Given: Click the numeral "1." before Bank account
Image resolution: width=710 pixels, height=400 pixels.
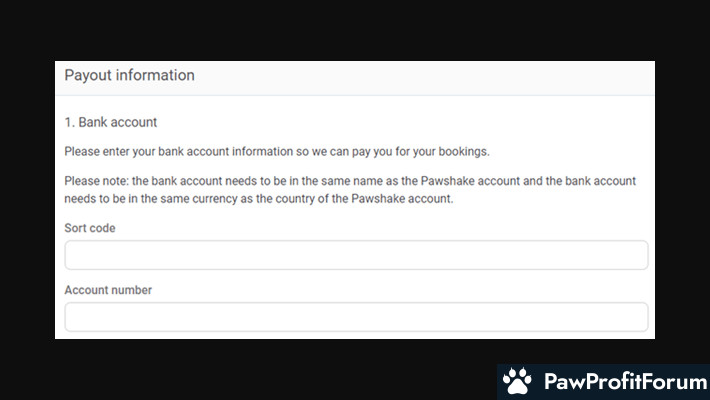Looking at the screenshot, I should 70,122.
